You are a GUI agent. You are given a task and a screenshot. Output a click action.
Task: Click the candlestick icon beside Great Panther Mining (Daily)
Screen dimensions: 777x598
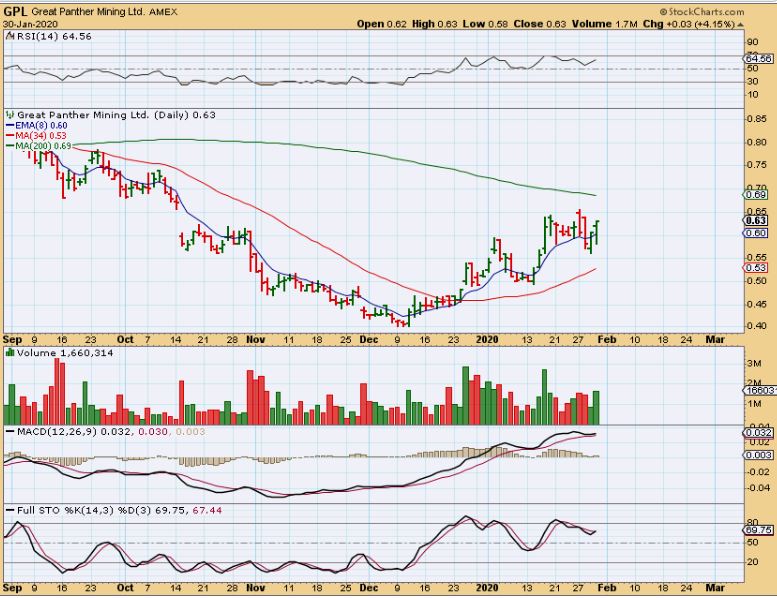coord(10,115)
